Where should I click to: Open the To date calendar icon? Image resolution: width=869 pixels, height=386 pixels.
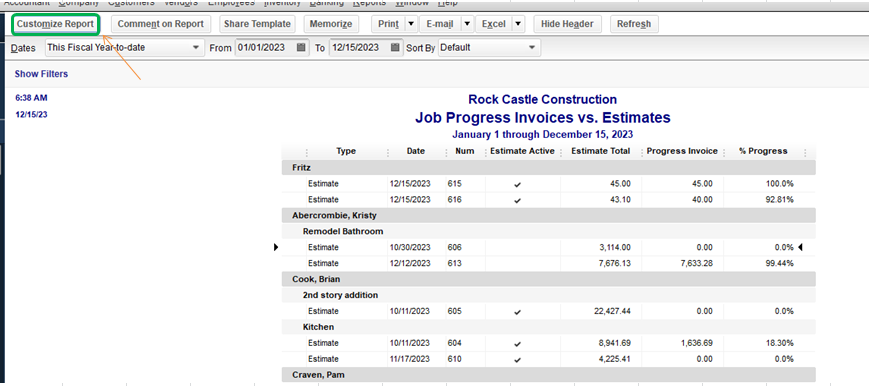[x=395, y=48]
